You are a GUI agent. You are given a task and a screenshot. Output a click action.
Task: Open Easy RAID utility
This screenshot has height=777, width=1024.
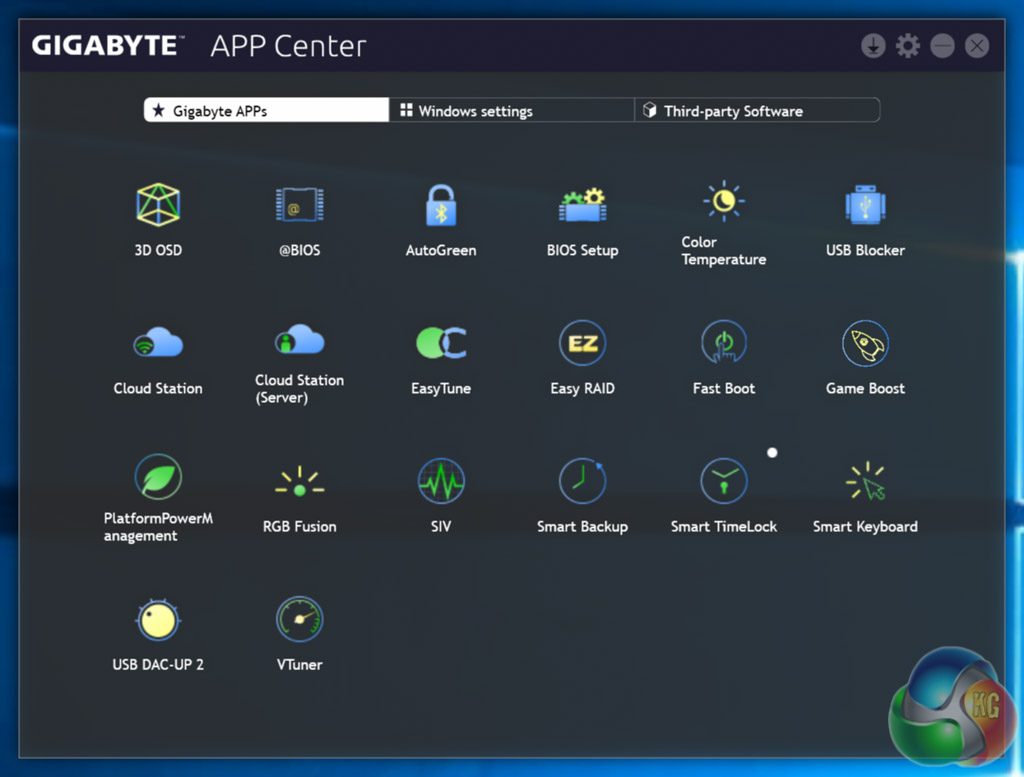click(x=582, y=345)
